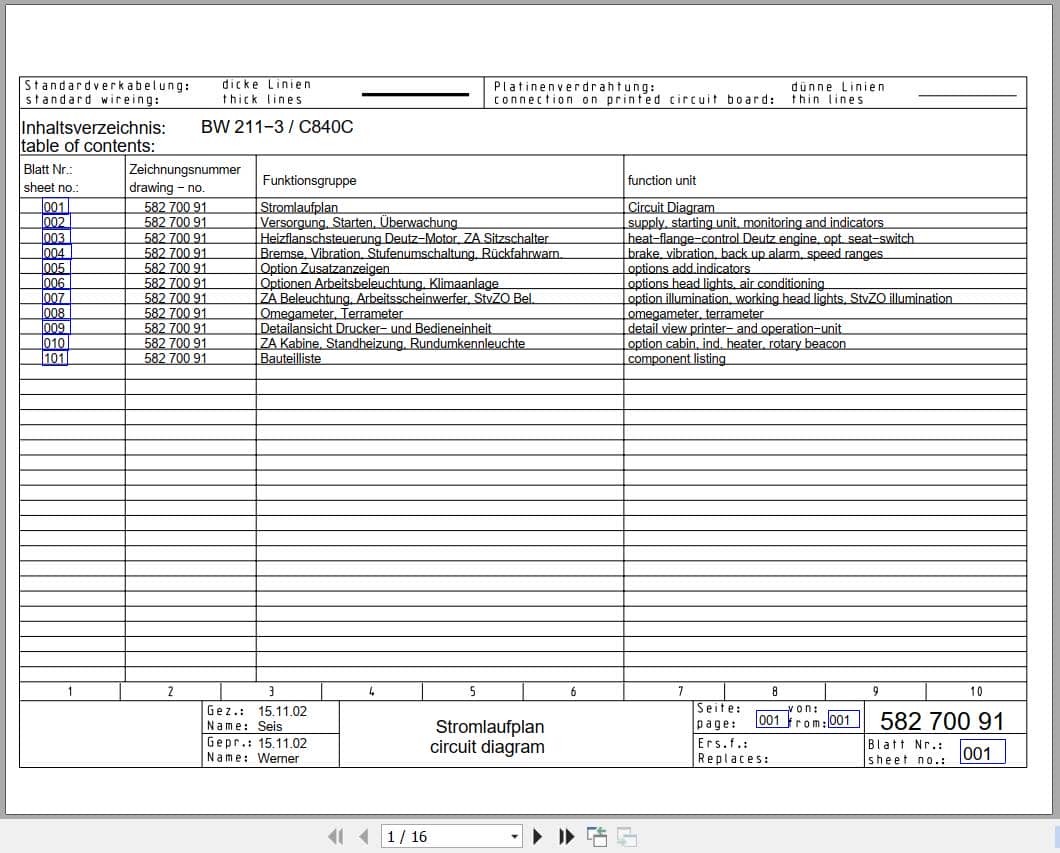Open the page number dropdown arrow
This screenshot has width=1060, height=853.
point(514,837)
